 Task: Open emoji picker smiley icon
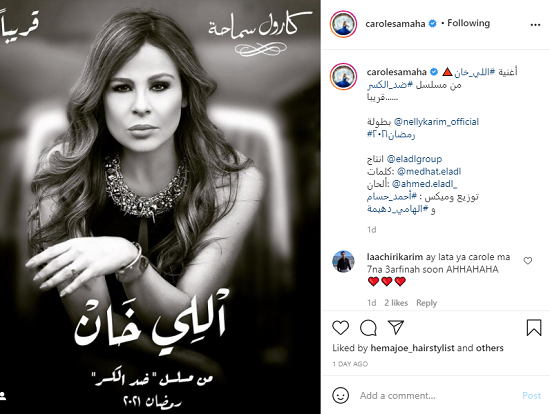(x=340, y=395)
